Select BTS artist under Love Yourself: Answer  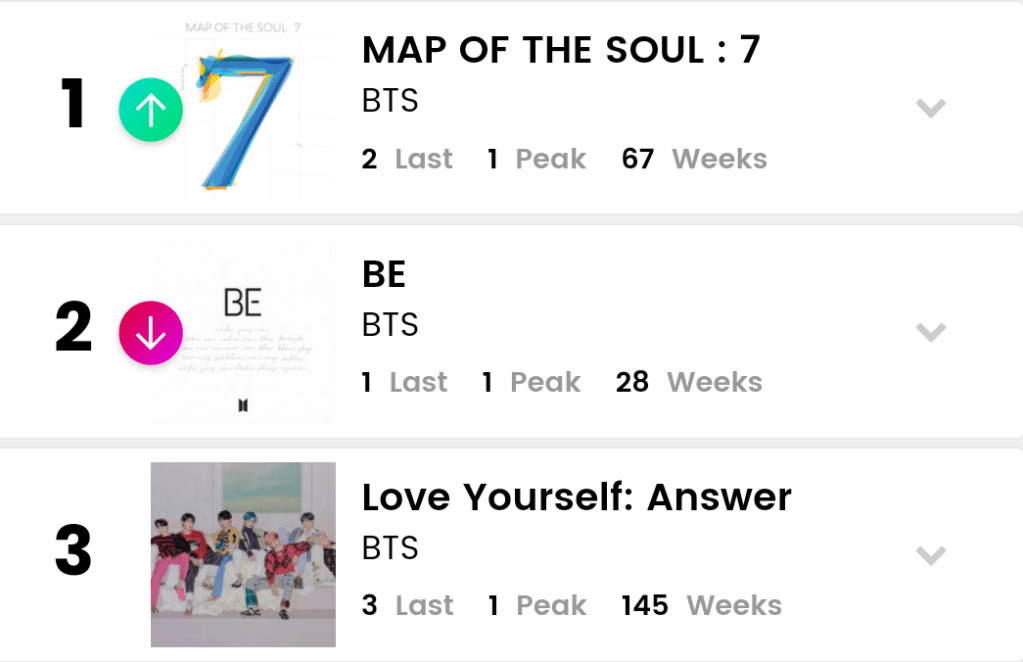[x=390, y=548]
